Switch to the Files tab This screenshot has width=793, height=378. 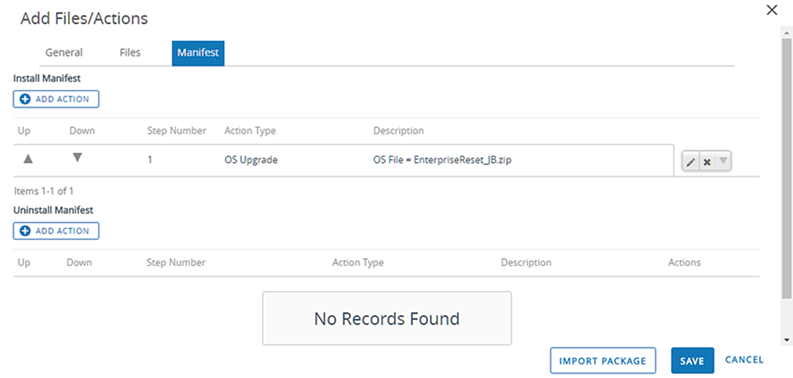pos(130,53)
